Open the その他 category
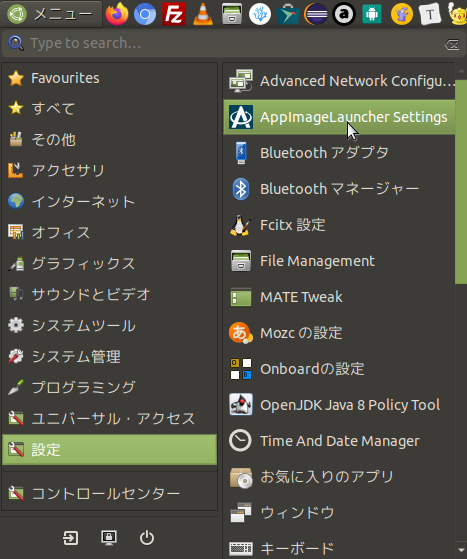The image size is (467, 559). click(x=109, y=139)
